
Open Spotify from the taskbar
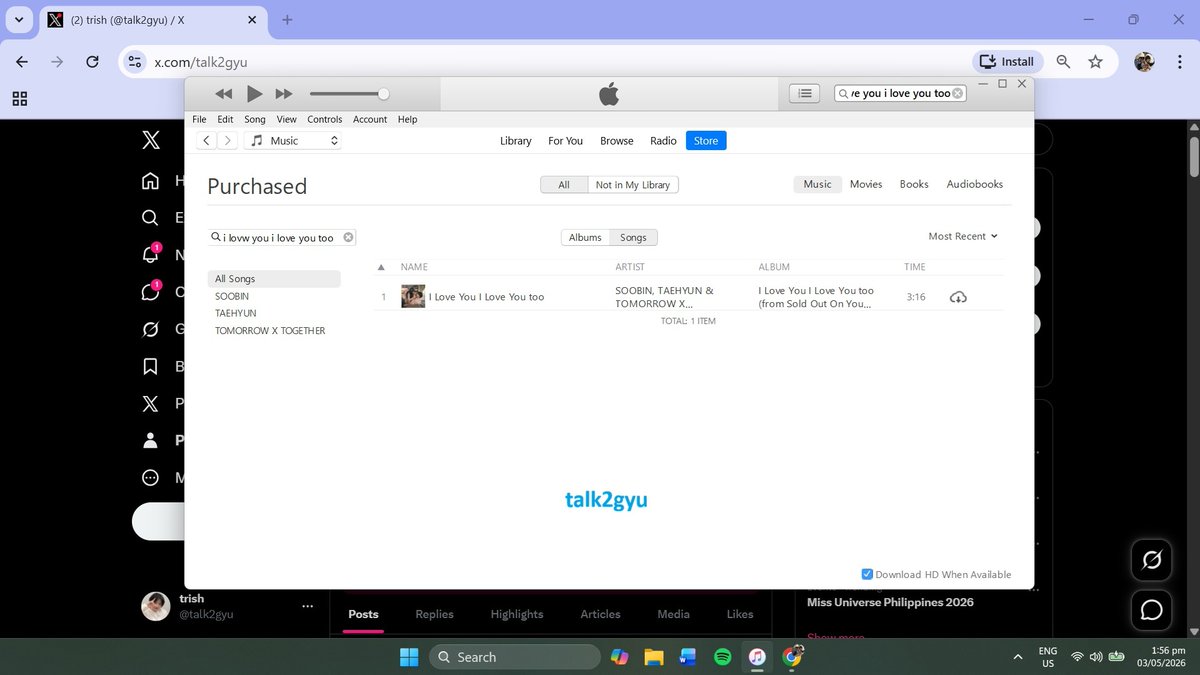[722, 657]
